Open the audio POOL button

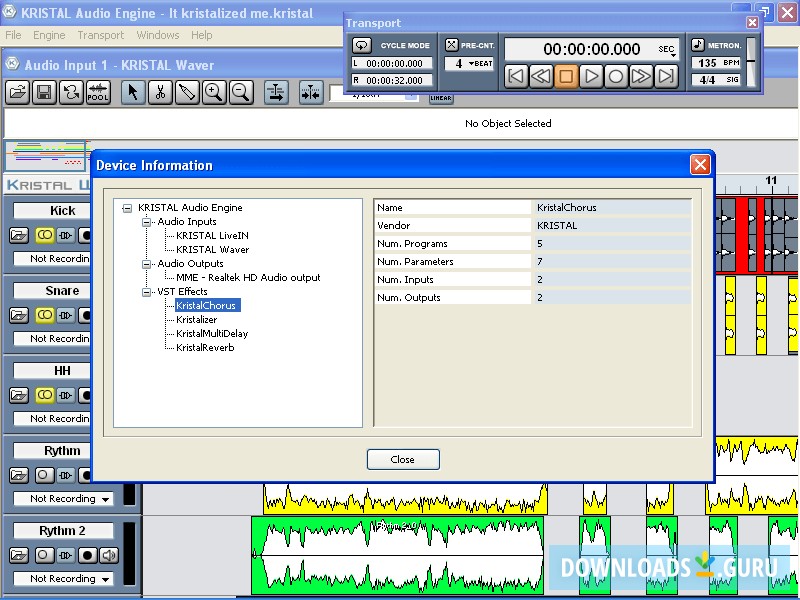[x=98, y=93]
